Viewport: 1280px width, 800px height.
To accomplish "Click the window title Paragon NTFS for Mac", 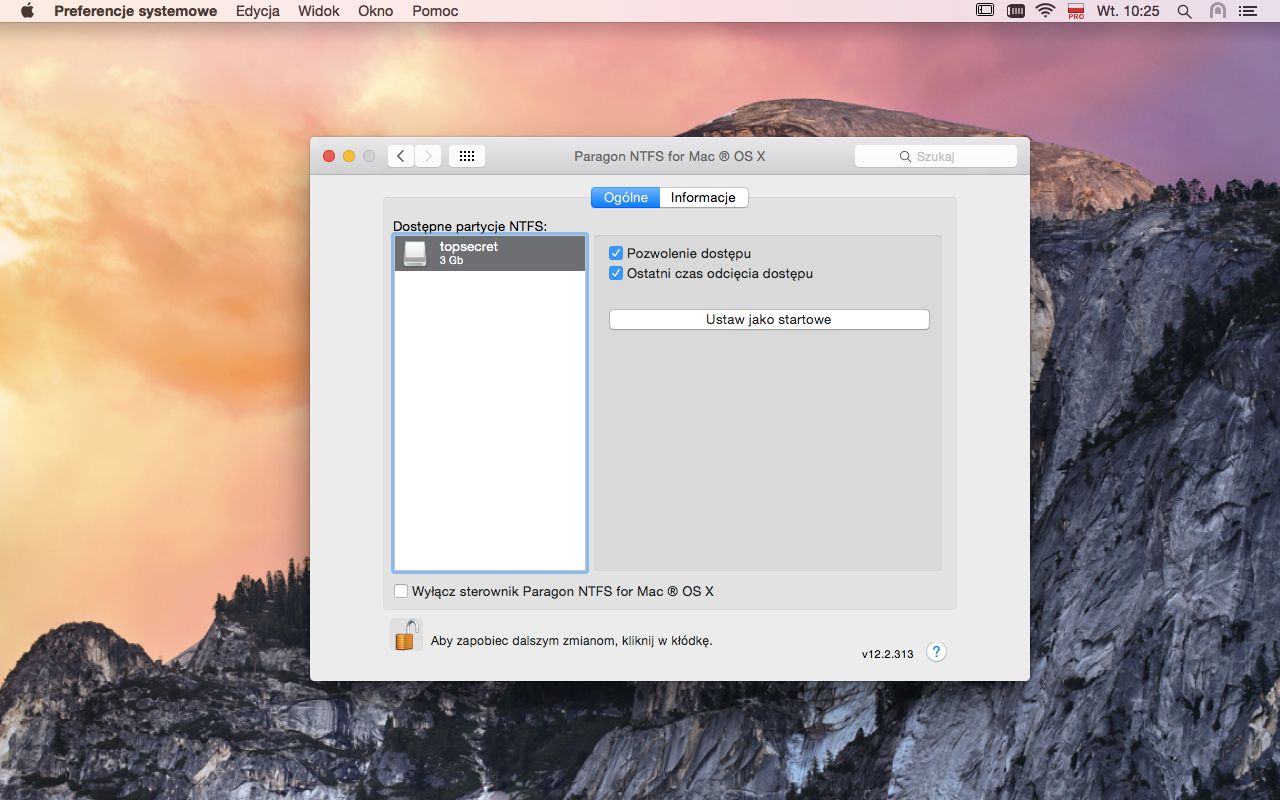I will coord(670,156).
